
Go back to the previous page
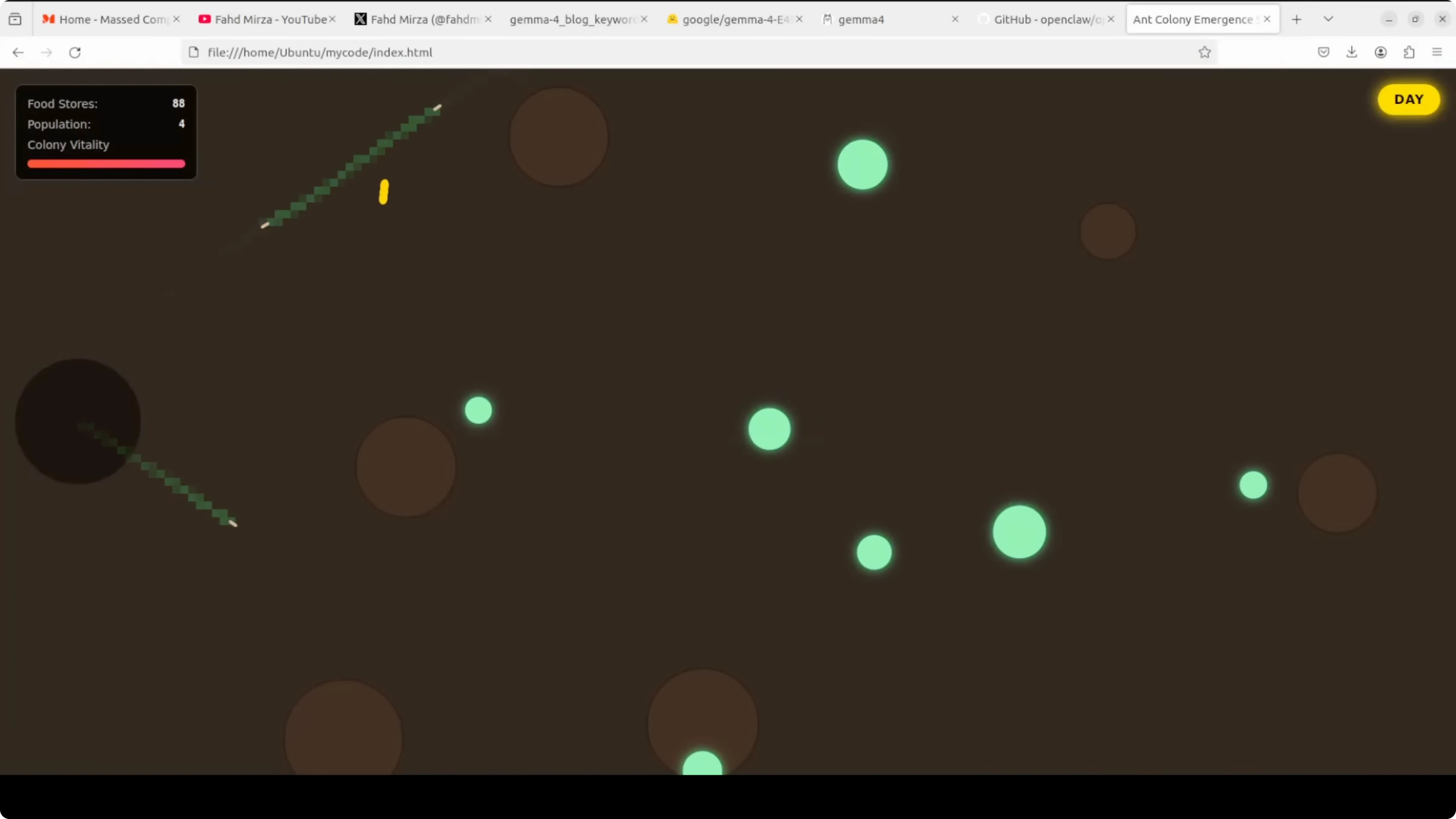[18, 53]
